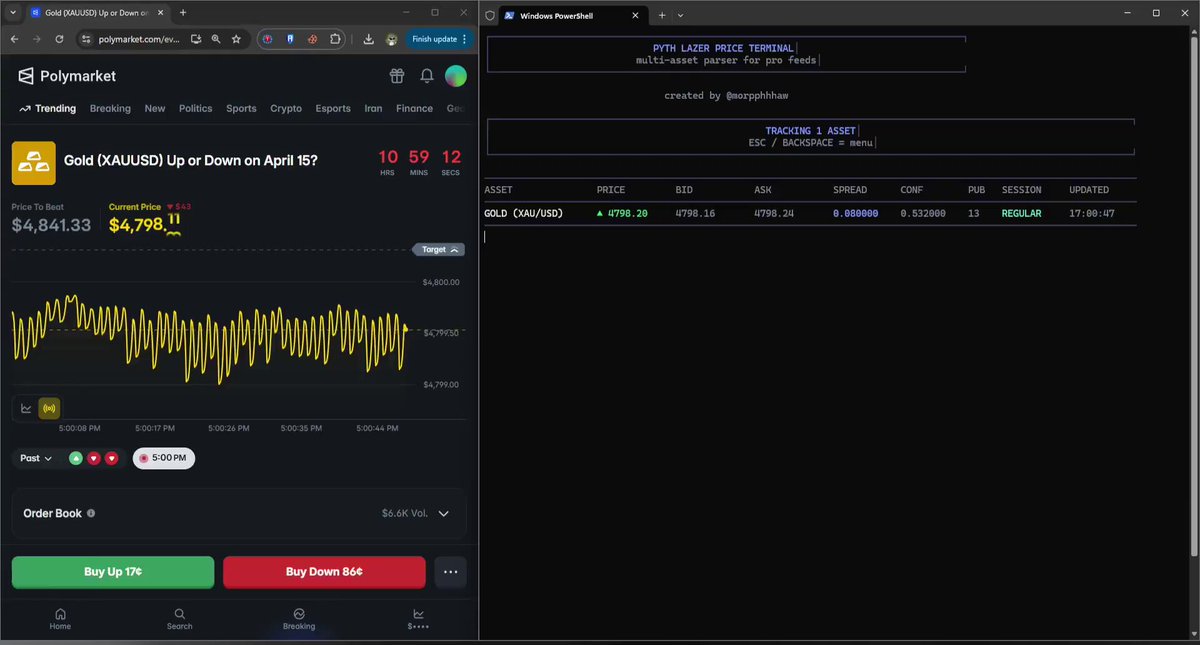The image size is (1200, 645).
Task: Click the gold bars market icon
Action: coord(33,163)
